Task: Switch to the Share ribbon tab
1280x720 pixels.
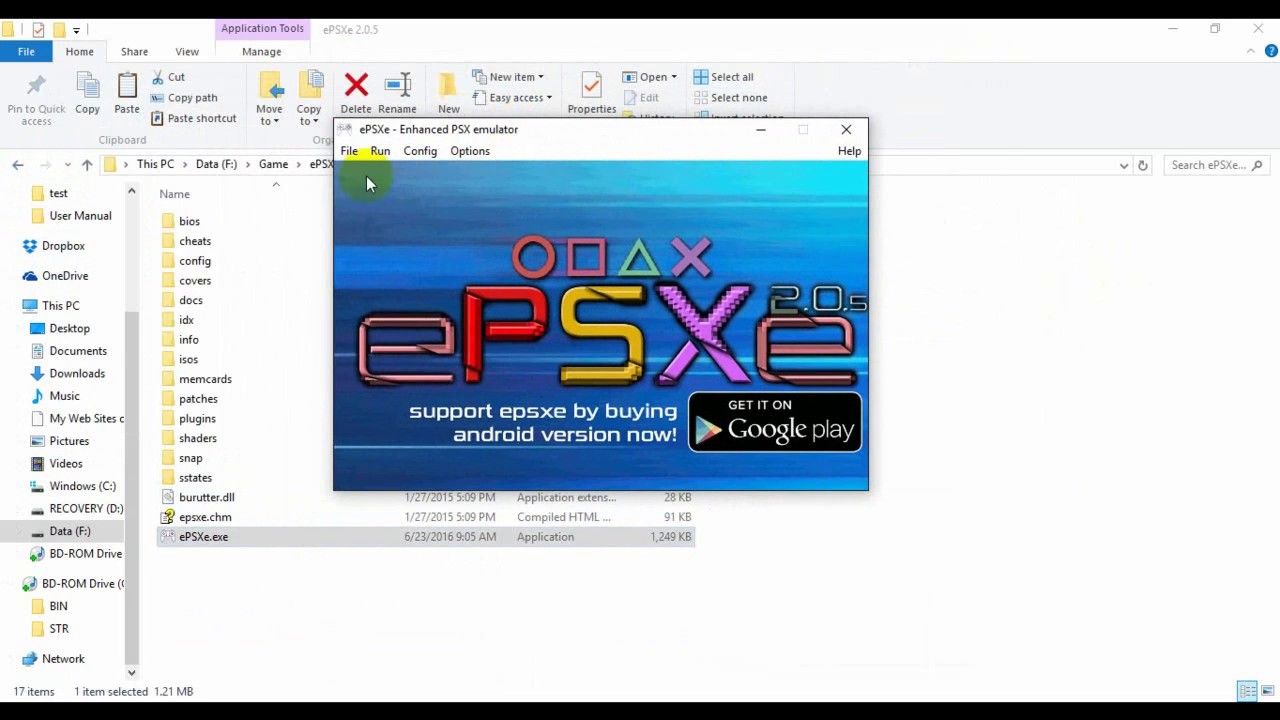Action: (134, 51)
